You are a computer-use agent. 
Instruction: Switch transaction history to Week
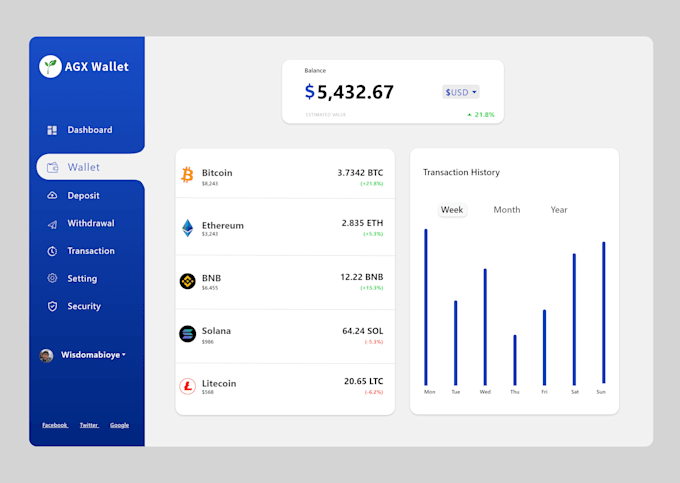452,210
